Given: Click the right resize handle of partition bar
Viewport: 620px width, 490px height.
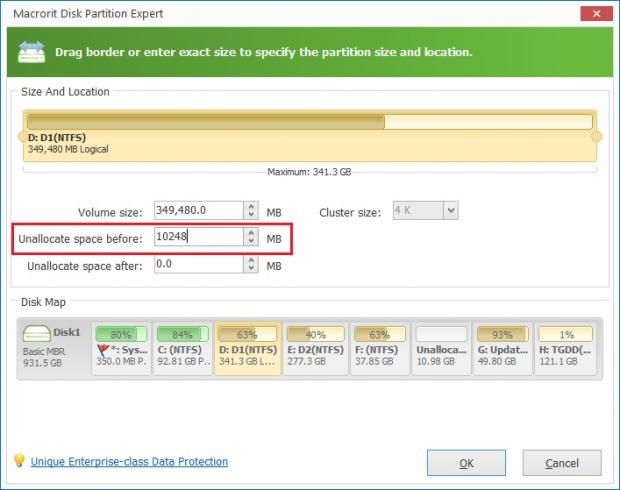Looking at the screenshot, I should pyautogui.click(x=597, y=136).
